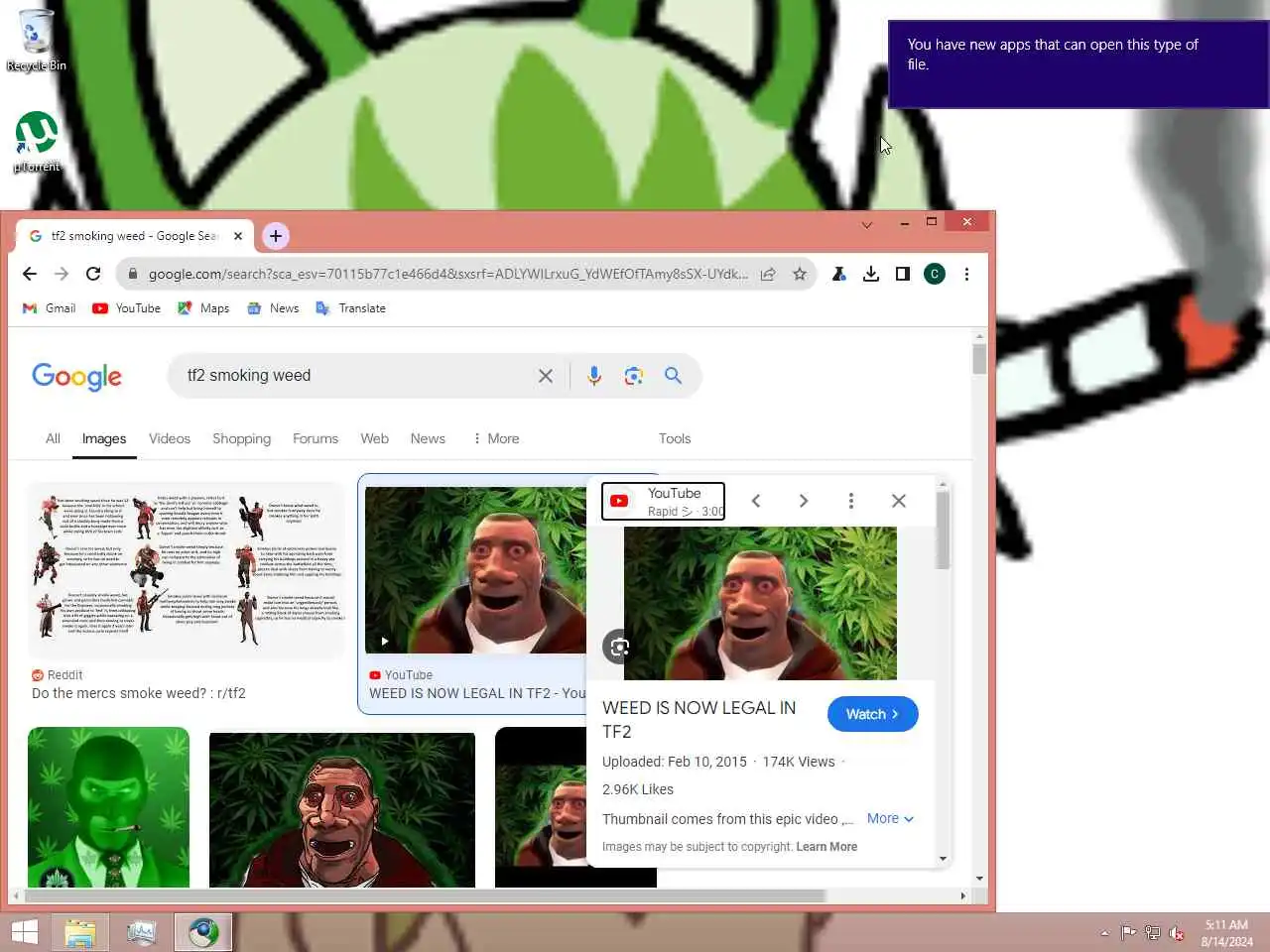Switch to the Web tab

374,438
